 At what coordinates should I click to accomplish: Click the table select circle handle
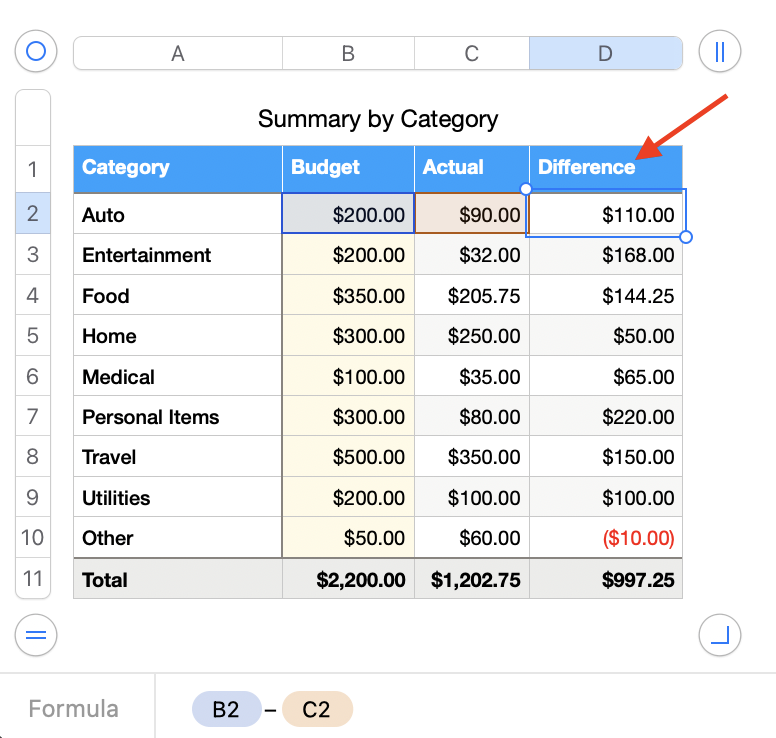coord(36,52)
